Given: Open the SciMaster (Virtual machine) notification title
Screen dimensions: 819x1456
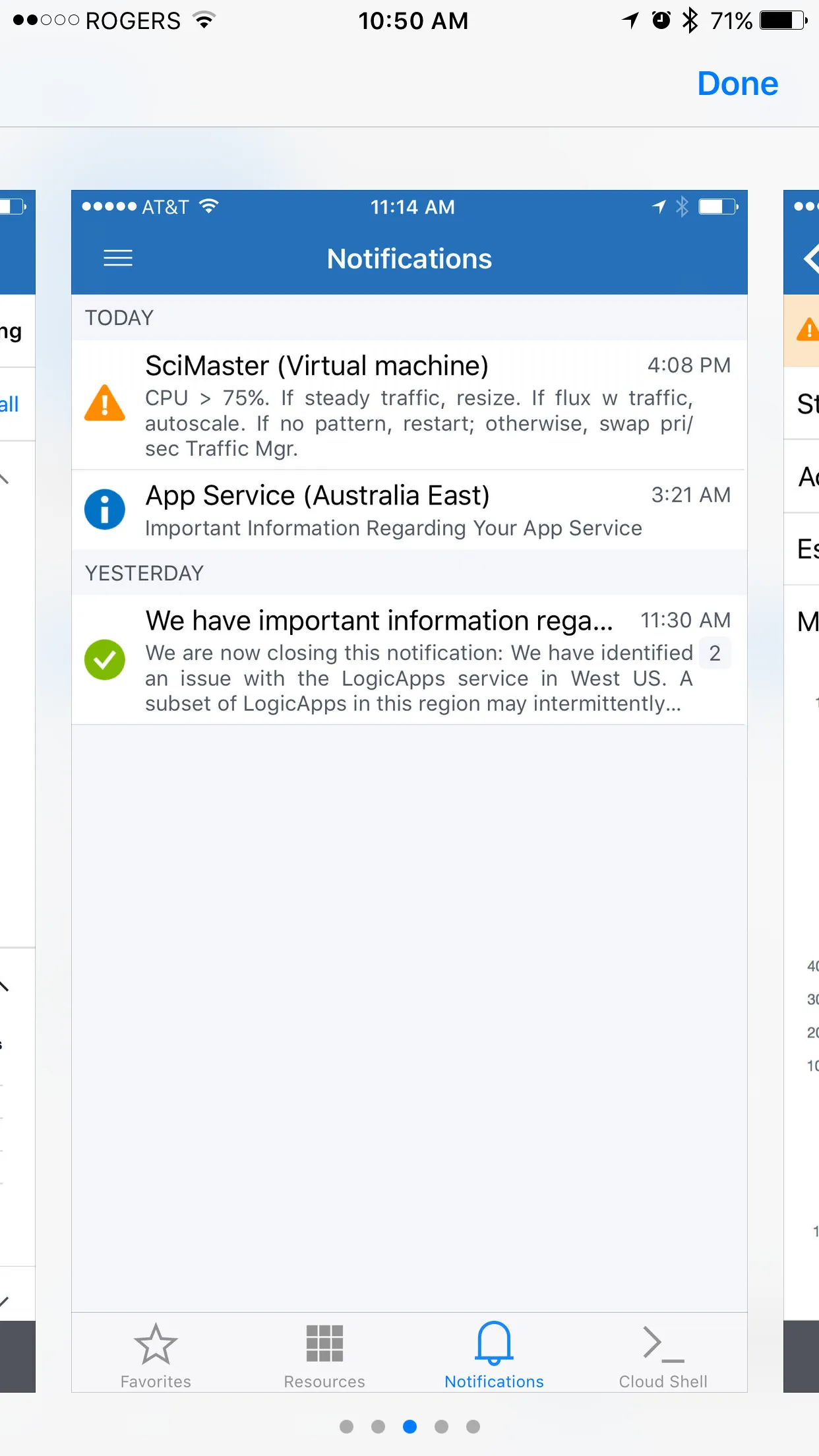Looking at the screenshot, I should (x=317, y=366).
